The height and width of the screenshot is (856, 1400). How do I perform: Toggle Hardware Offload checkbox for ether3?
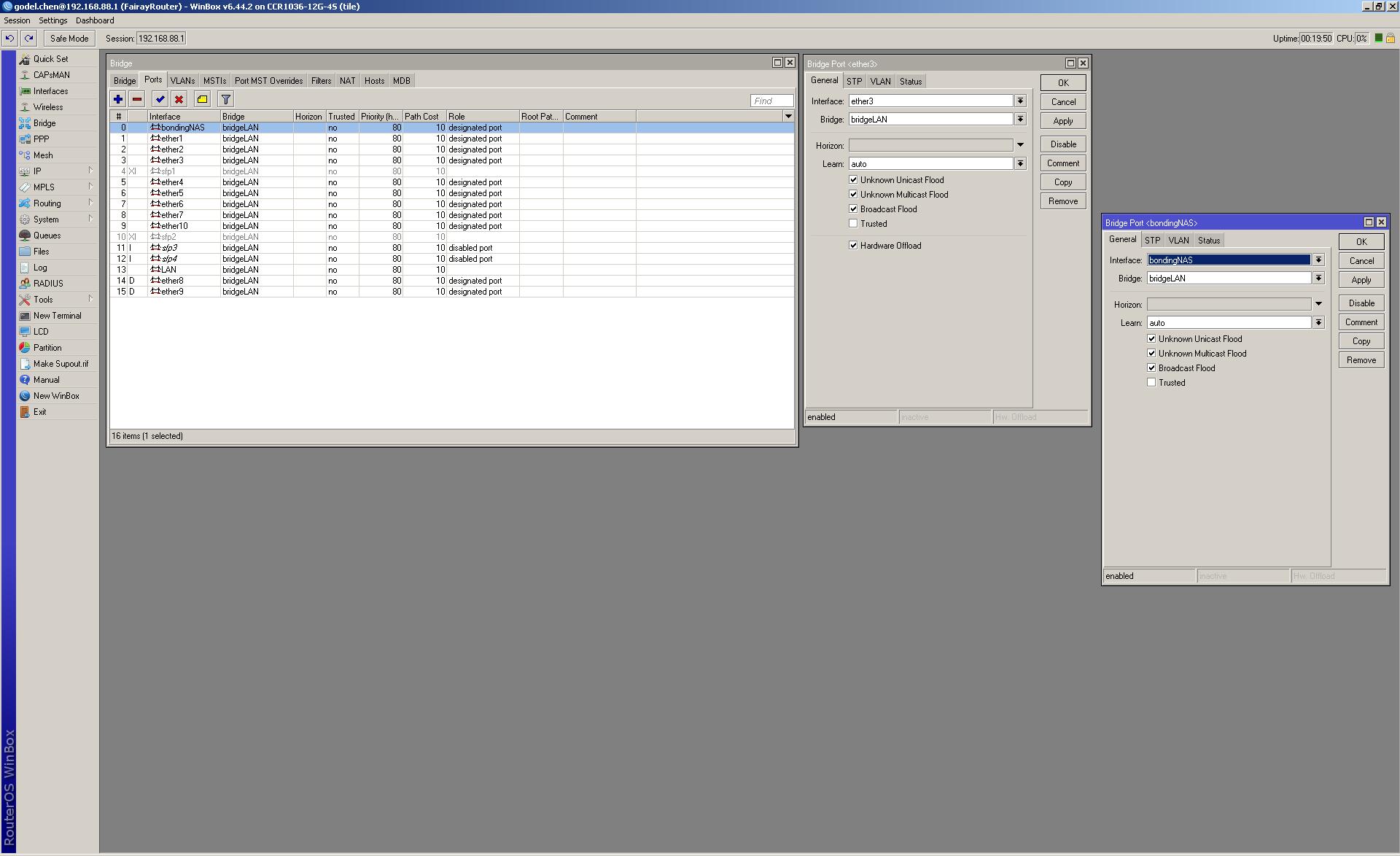853,246
